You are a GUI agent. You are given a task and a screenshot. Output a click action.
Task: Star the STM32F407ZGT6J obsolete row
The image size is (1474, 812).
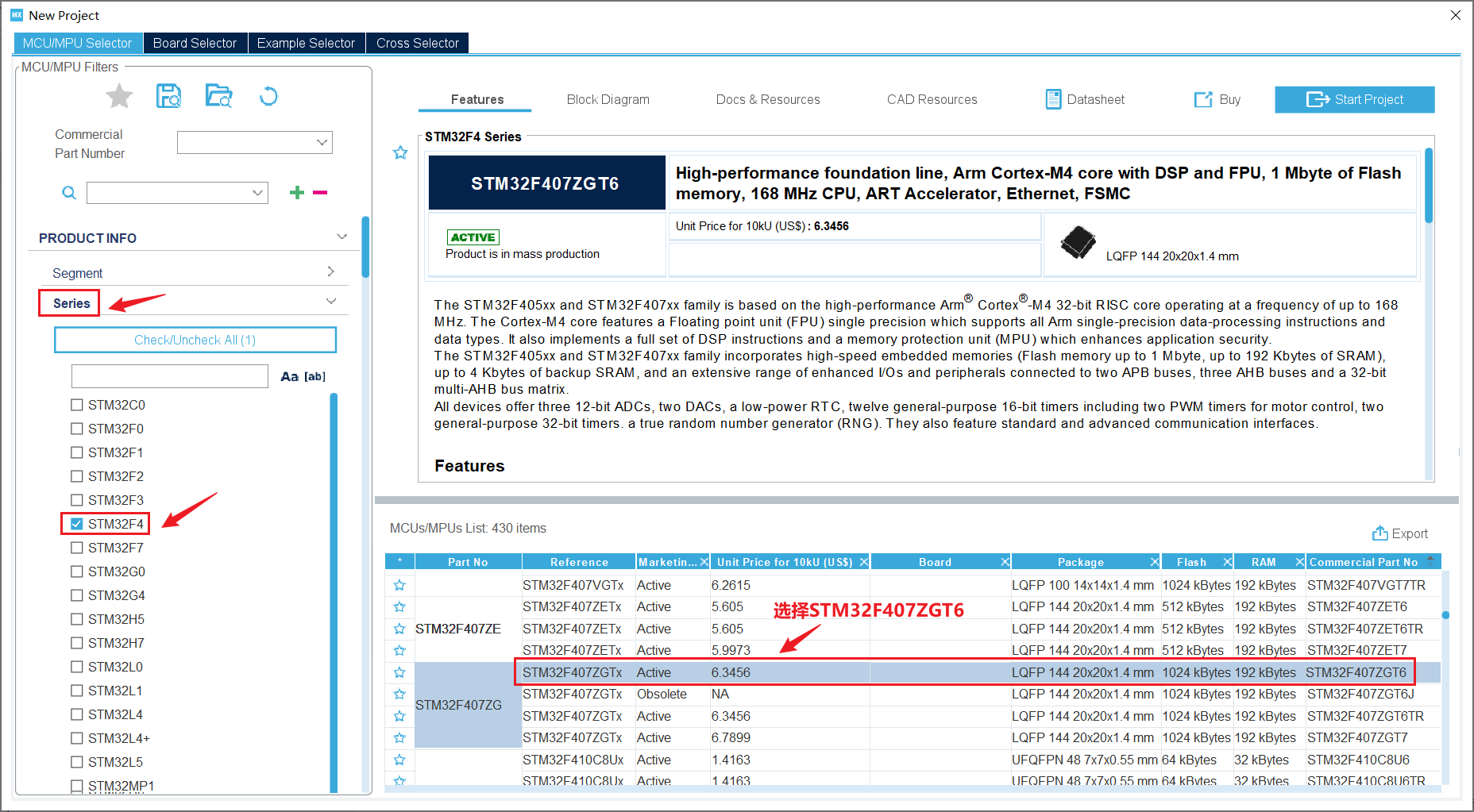399,694
